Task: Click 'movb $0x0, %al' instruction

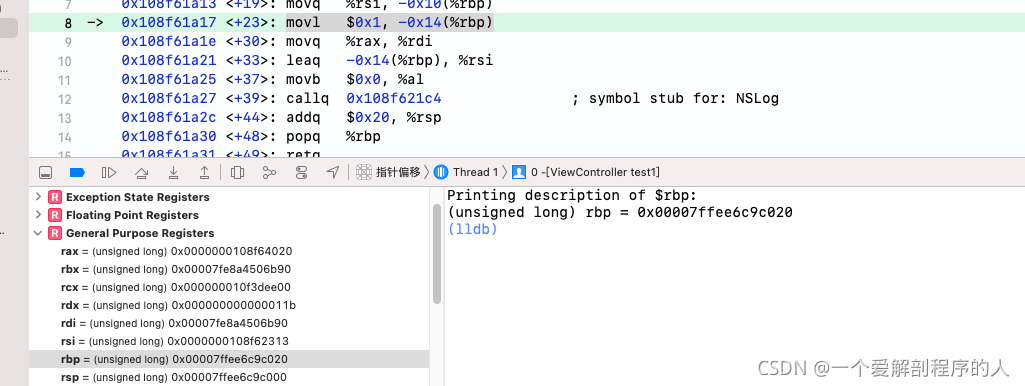Action: pyautogui.click(x=355, y=80)
